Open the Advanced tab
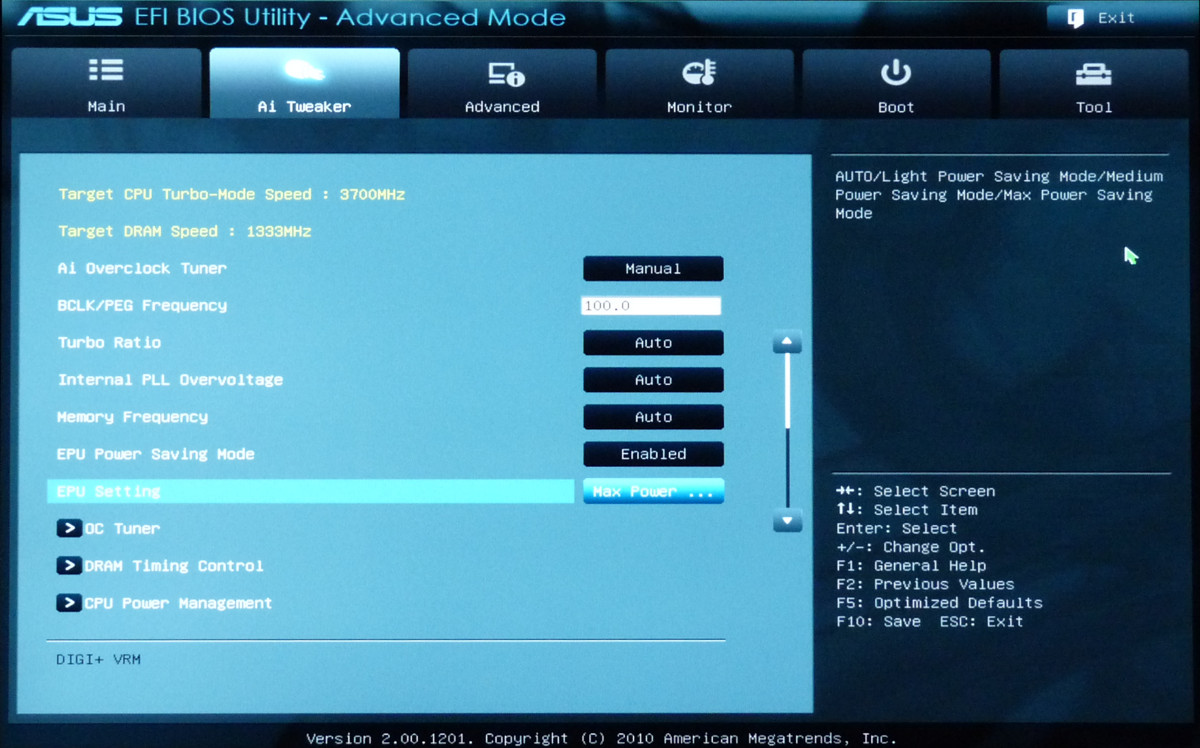 (x=502, y=84)
